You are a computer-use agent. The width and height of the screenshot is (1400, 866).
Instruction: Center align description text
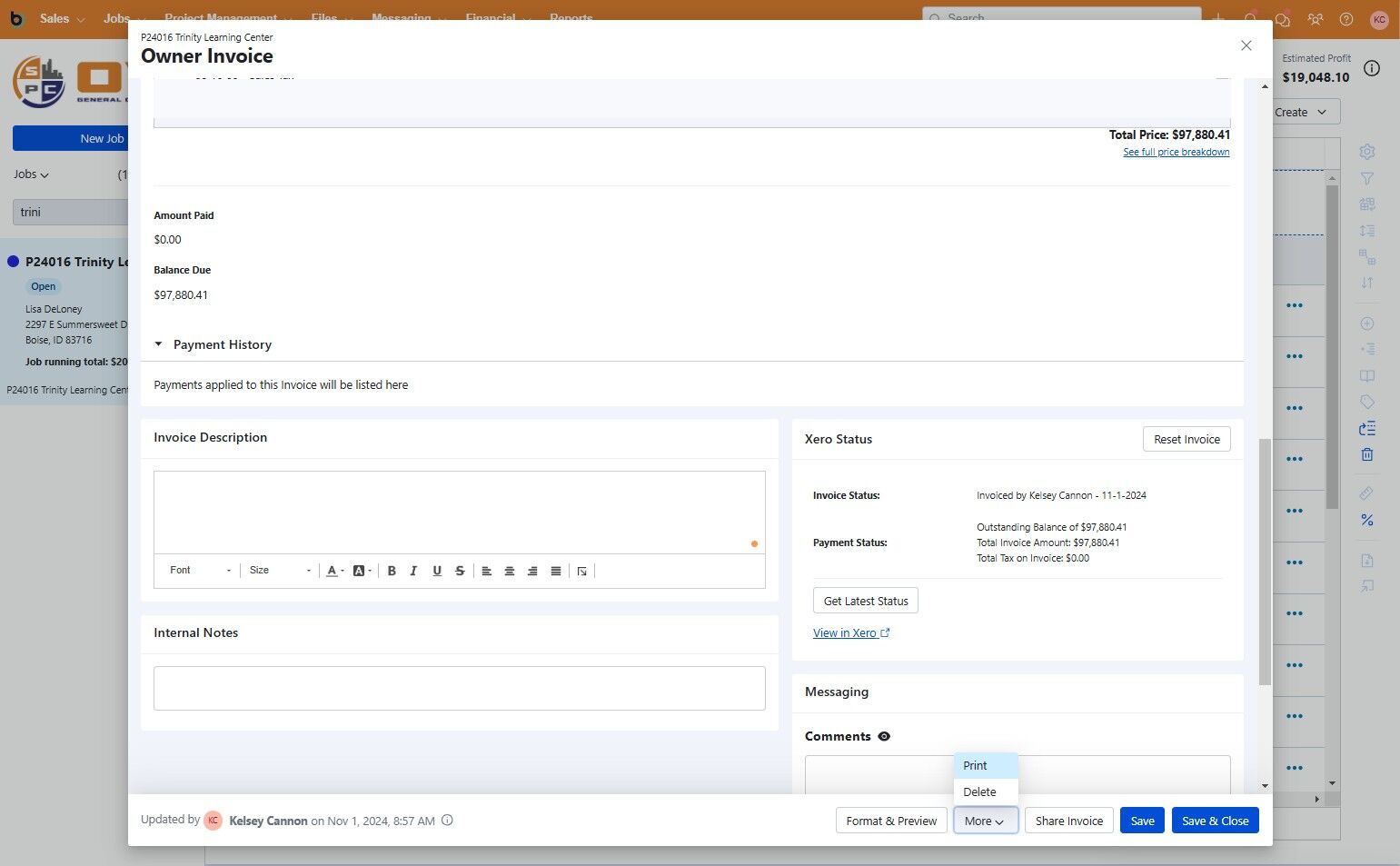click(510, 571)
